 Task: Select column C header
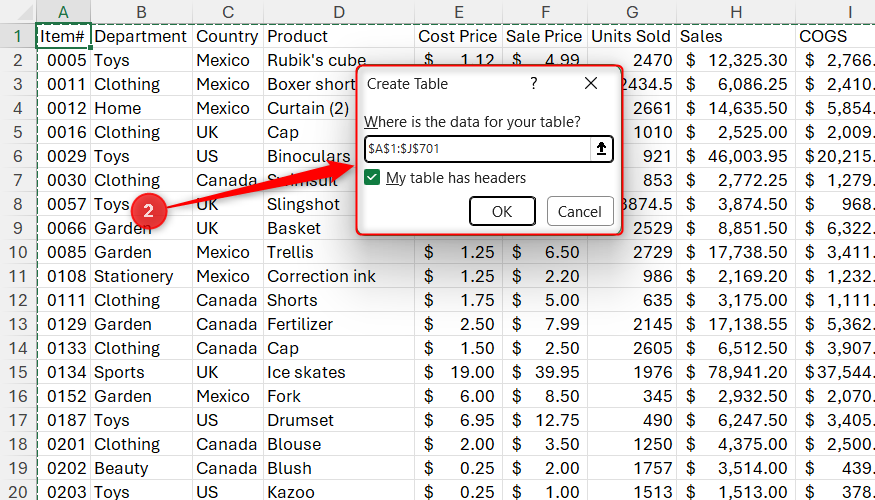click(228, 12)
